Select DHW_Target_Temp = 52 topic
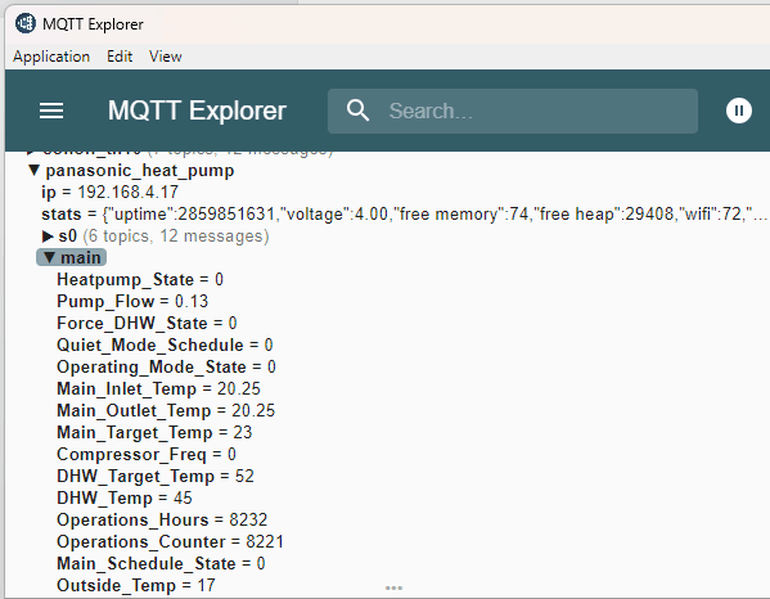Viewport: 770px width, 599px height. (x=155, y=476)
